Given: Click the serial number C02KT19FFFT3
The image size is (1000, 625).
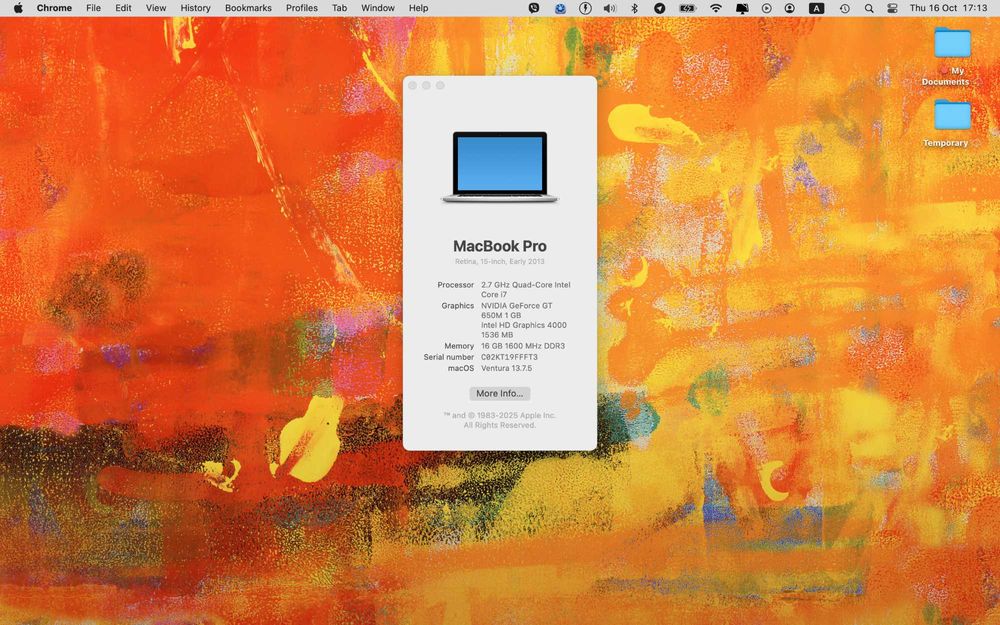Looking at the screenshot, I should pyautogui.click(x=509, y=357).
